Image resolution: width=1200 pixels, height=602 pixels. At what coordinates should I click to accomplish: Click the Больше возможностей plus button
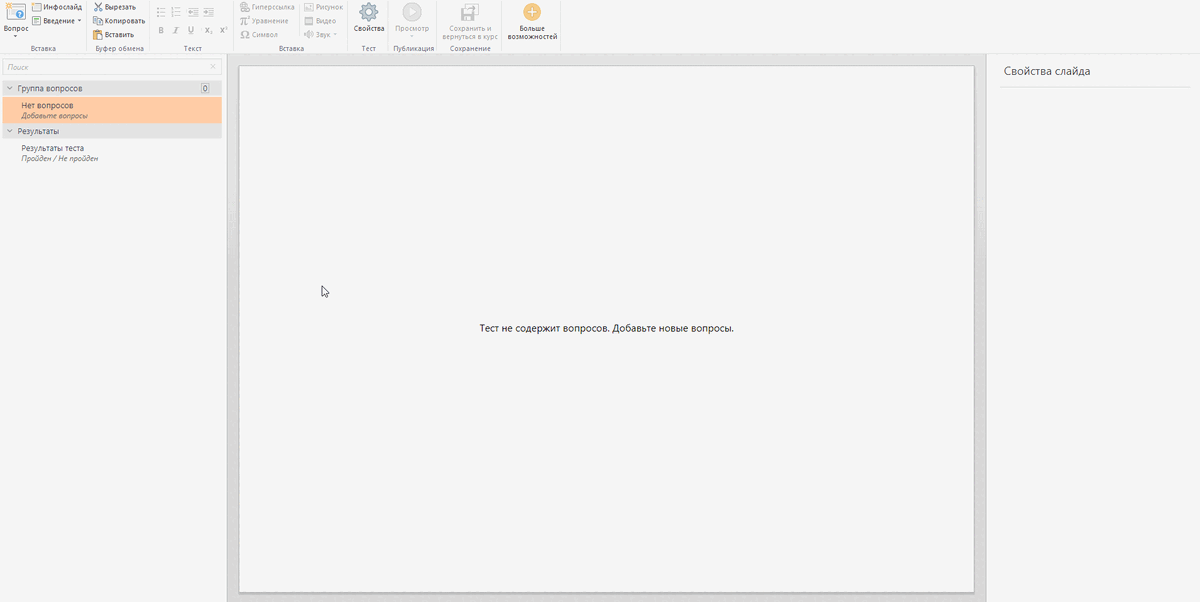[x=532, y=20]
